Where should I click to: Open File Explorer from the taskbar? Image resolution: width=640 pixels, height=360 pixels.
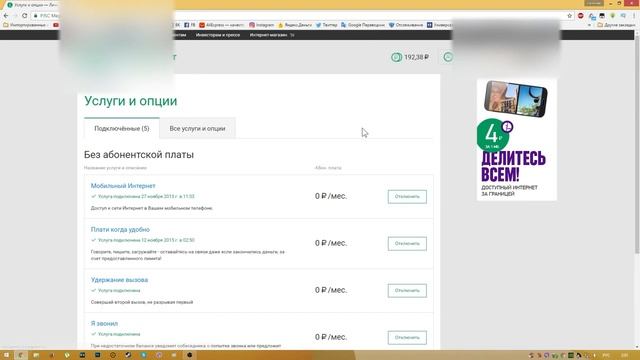tap(36, 355)
